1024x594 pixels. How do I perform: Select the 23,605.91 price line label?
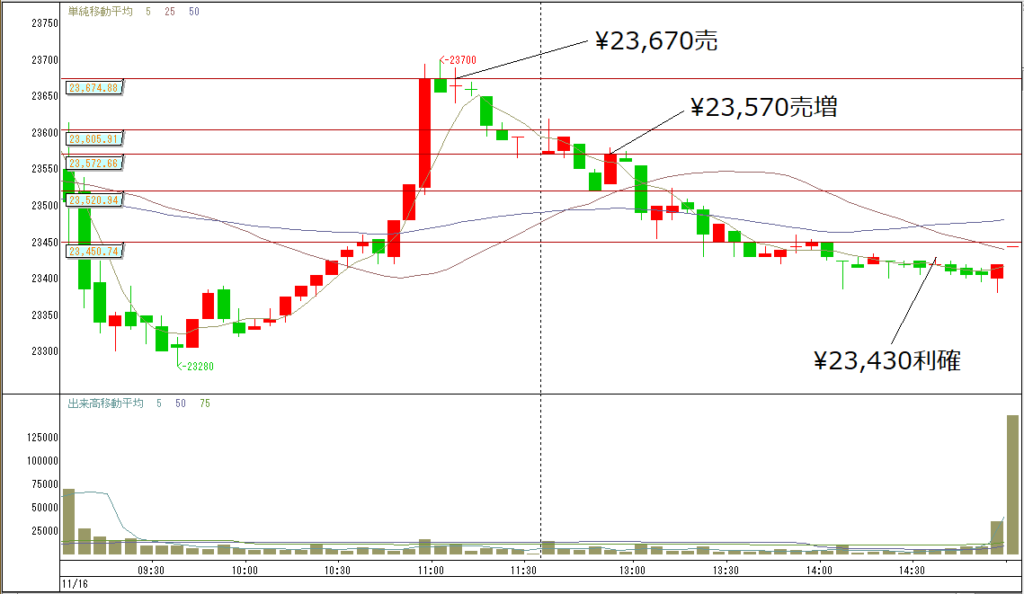click(94, 139)
